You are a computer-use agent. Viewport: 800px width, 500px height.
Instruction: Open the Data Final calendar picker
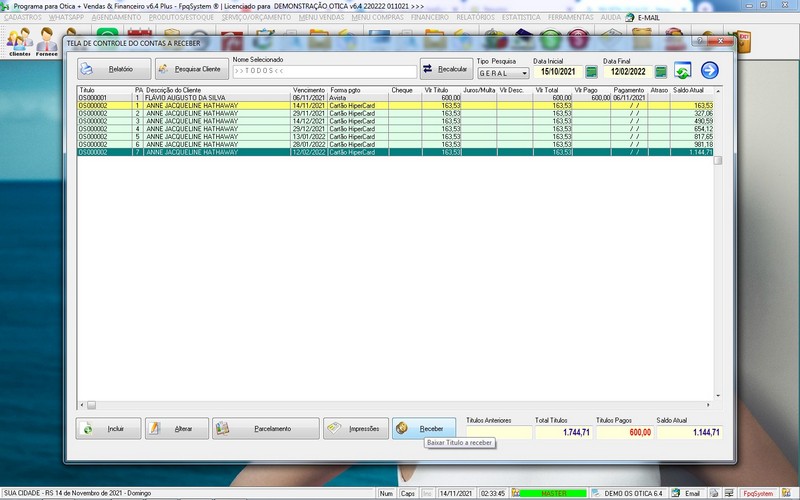(x=661, y=71)
